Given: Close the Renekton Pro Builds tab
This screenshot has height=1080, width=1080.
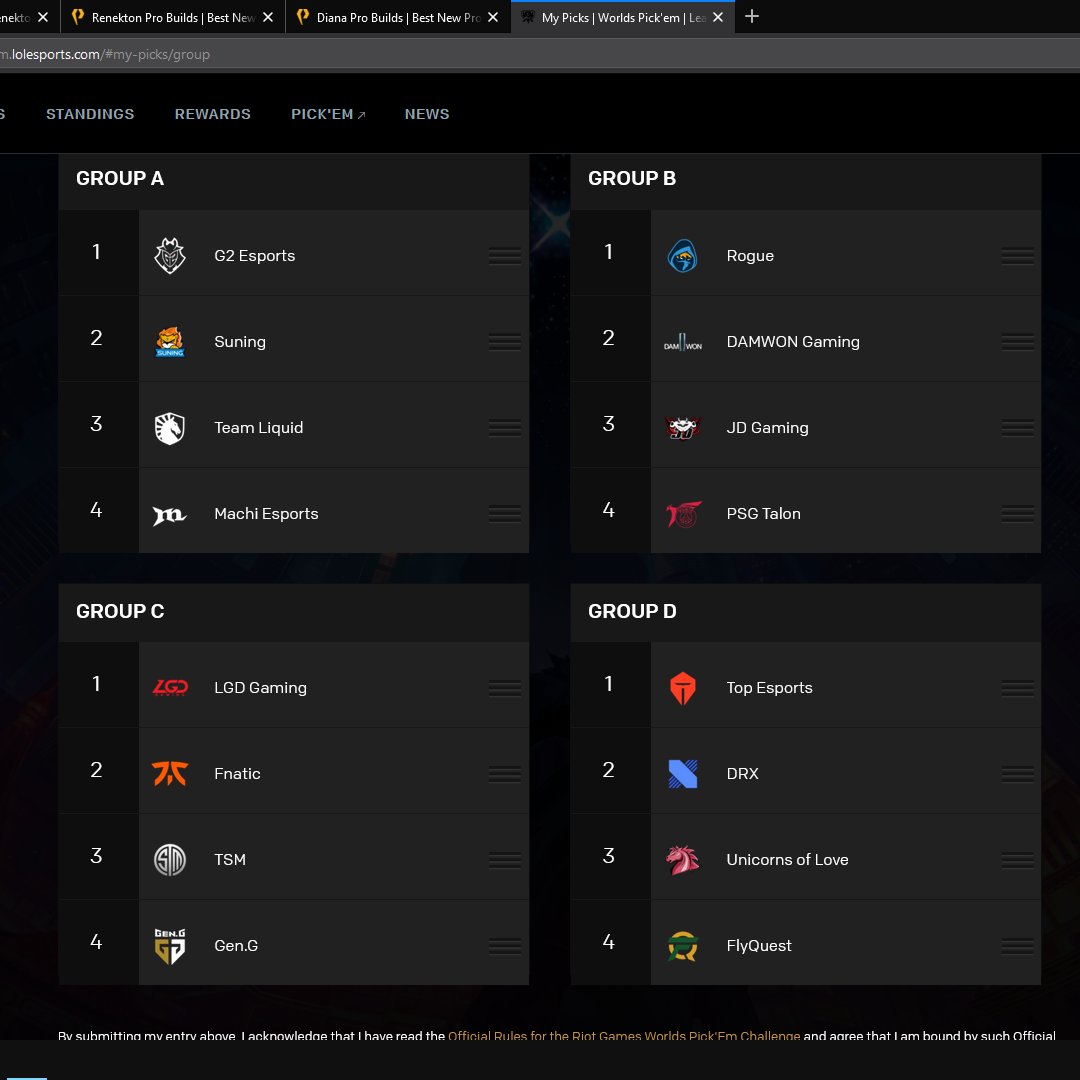Looking at the screenshot, I should (268, 17).
